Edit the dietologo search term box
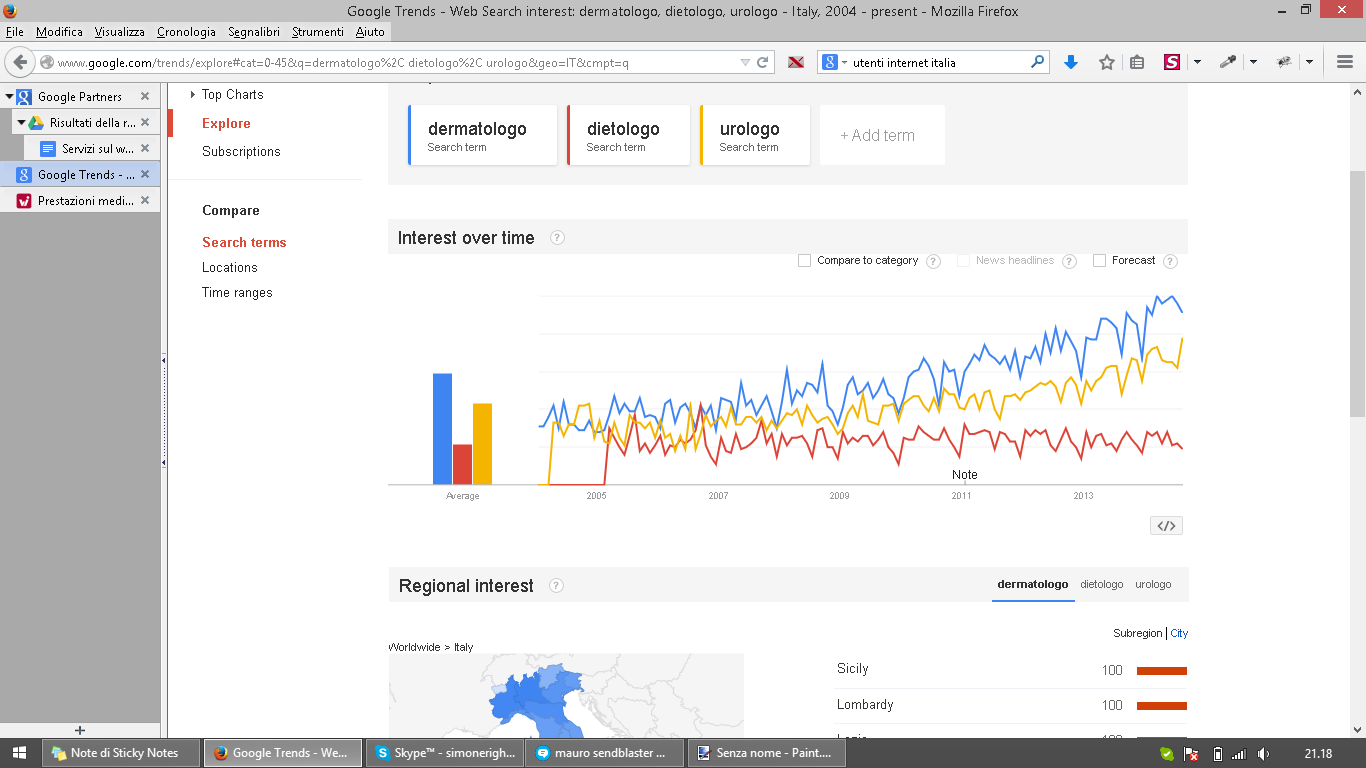 tap(628, 135)
